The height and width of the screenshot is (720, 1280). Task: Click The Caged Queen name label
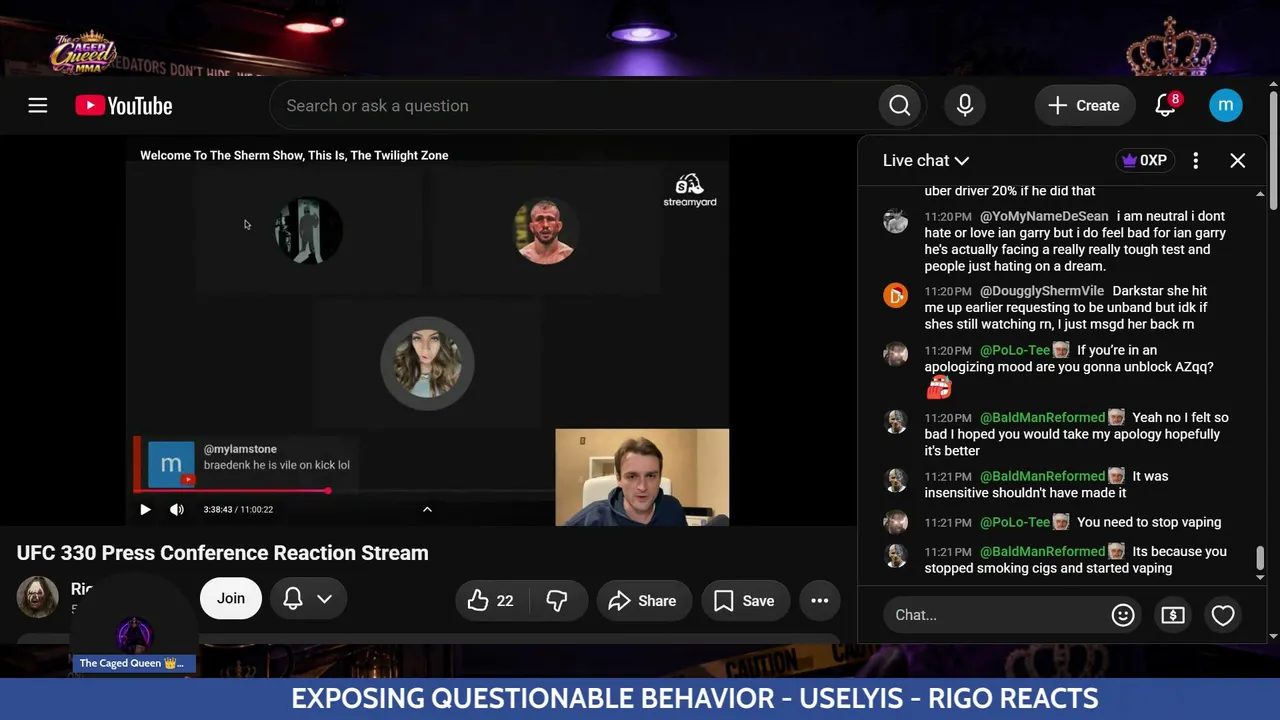point(133,663)
